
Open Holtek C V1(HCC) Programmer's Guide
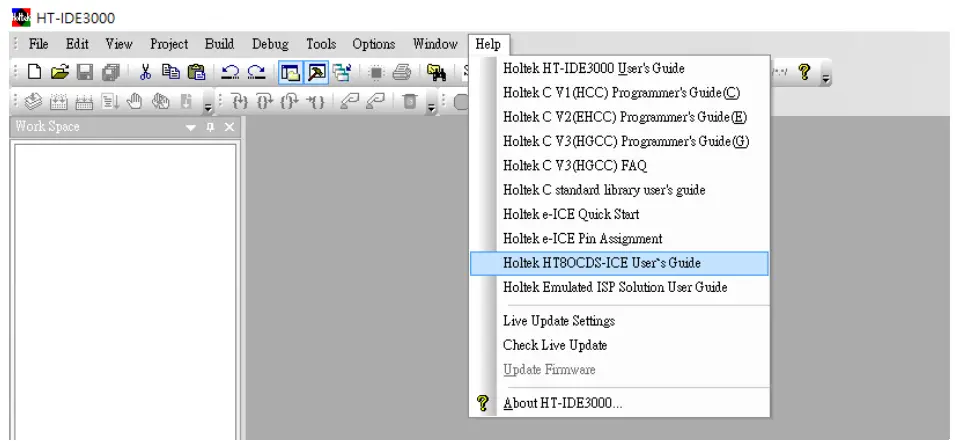click(x=619, y=93)
